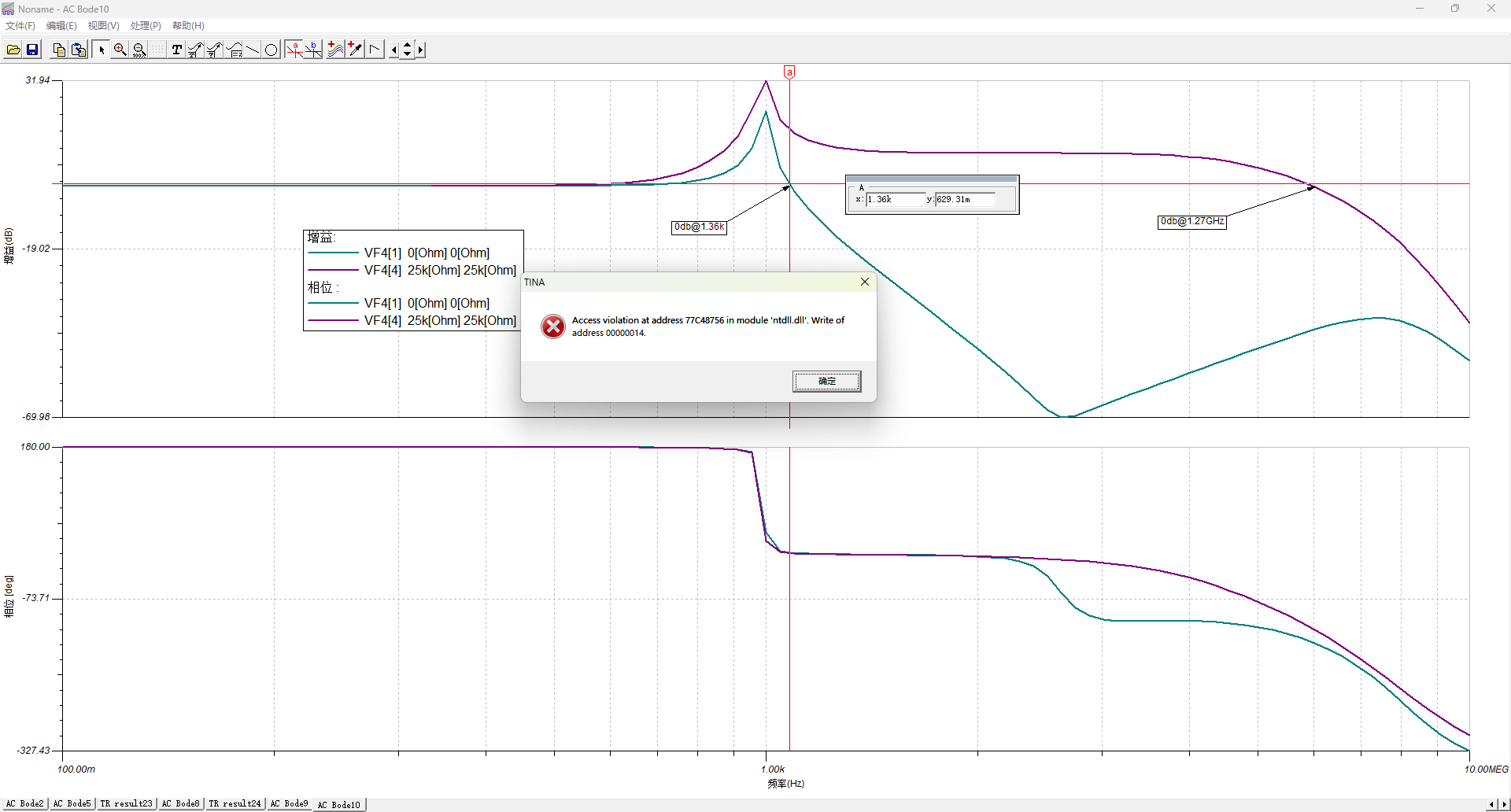Minimize the Noname AC Bode10 window
Screen dimensions: 1511x812
tap(1420, 9)
